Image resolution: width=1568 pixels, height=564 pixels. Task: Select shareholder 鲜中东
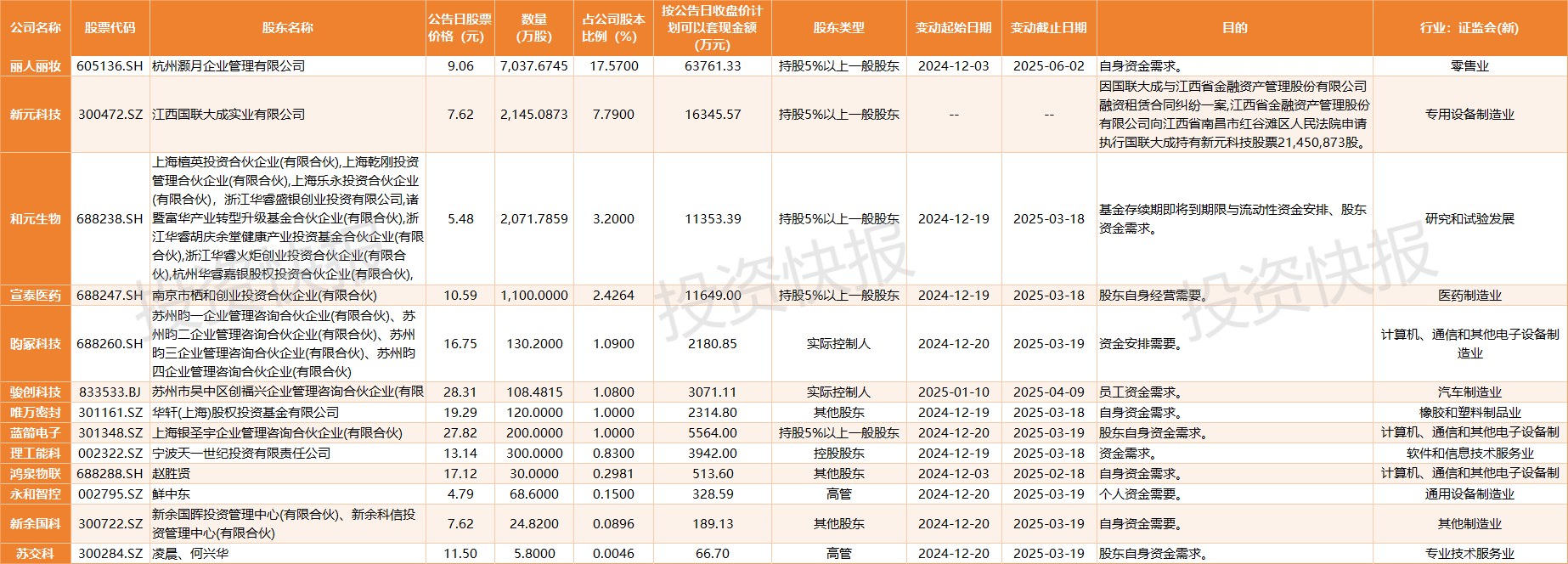(x=172, y=494)
